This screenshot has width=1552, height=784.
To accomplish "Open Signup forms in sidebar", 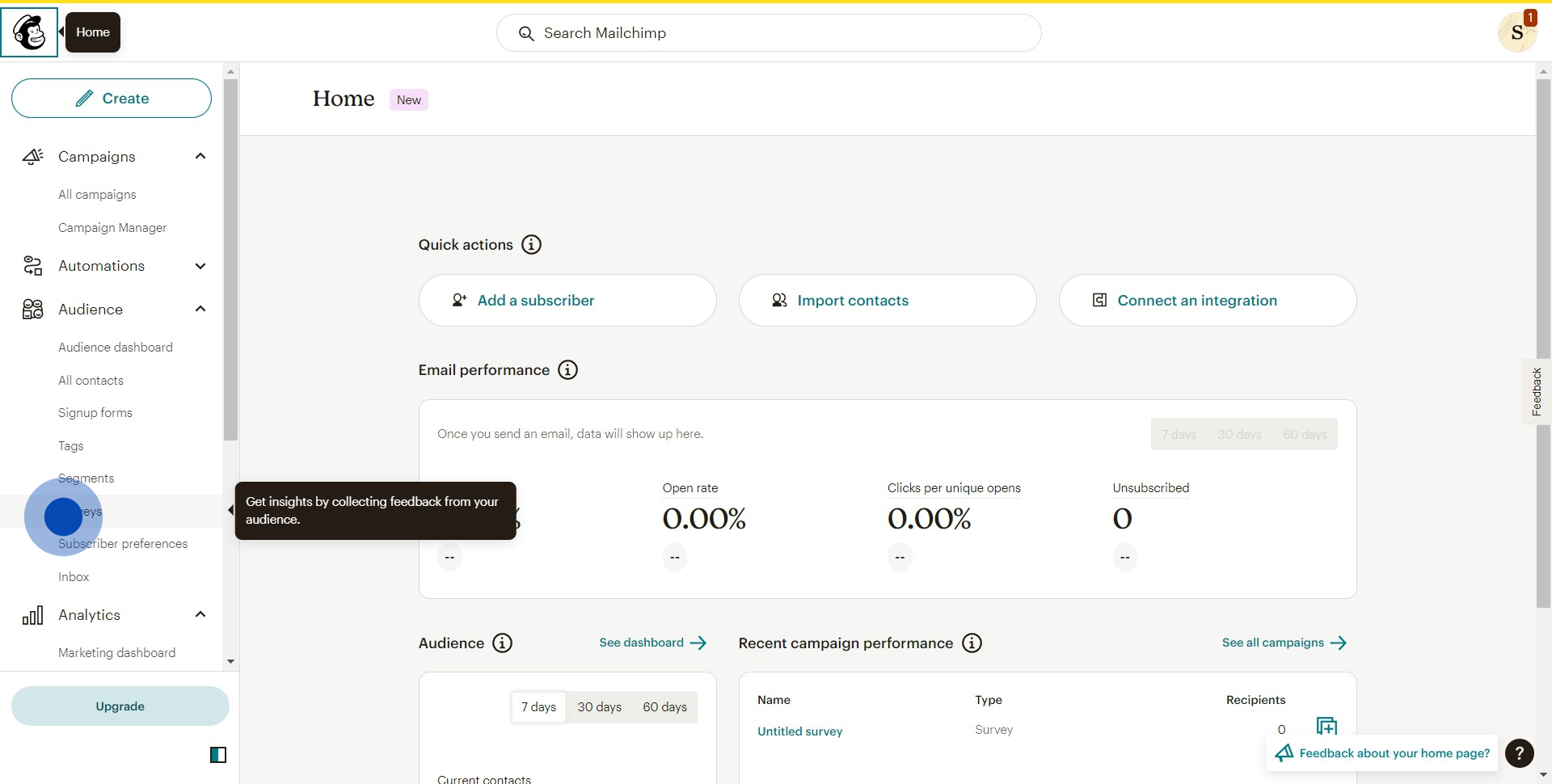I will (95, 413).
